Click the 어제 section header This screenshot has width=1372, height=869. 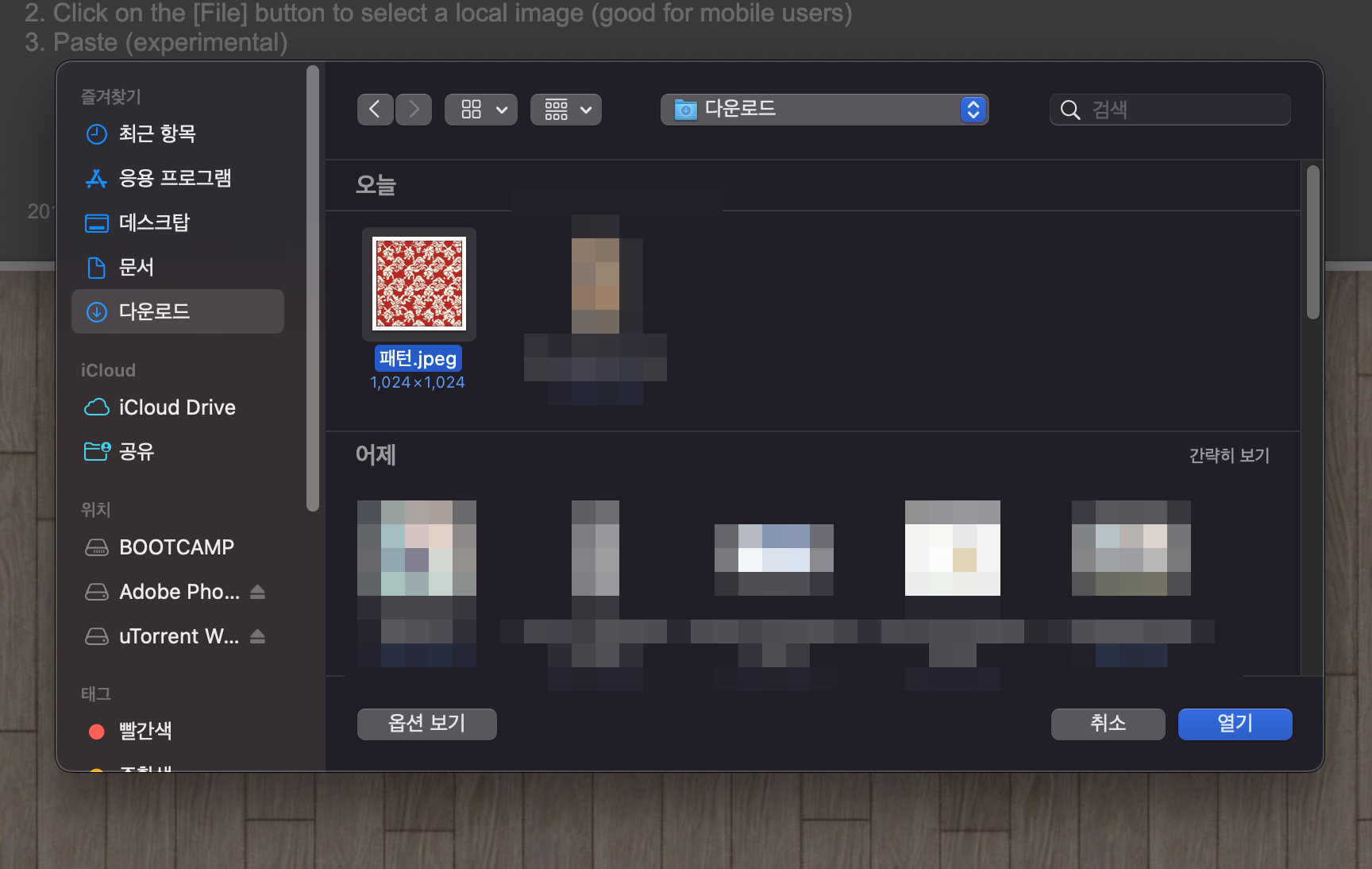[376, 455]
